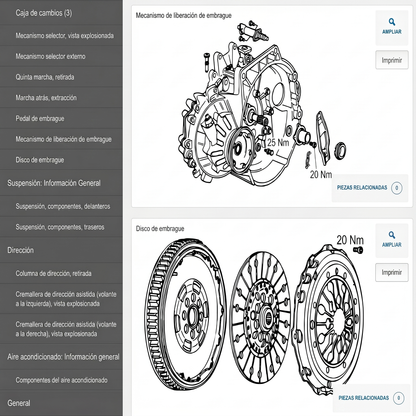Open Piezas Relacionadas for Disco de embrague

pos(364,398)
